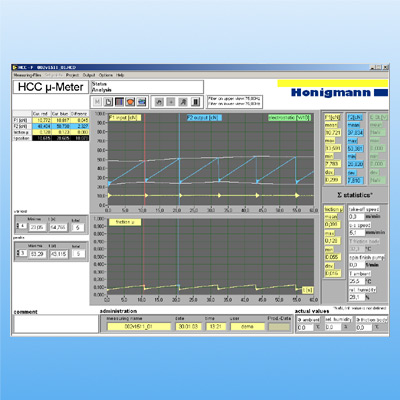This screenshot has width=400, height=400.
Task: Open the Measuring/Files menu
Action: pos(28,75)
